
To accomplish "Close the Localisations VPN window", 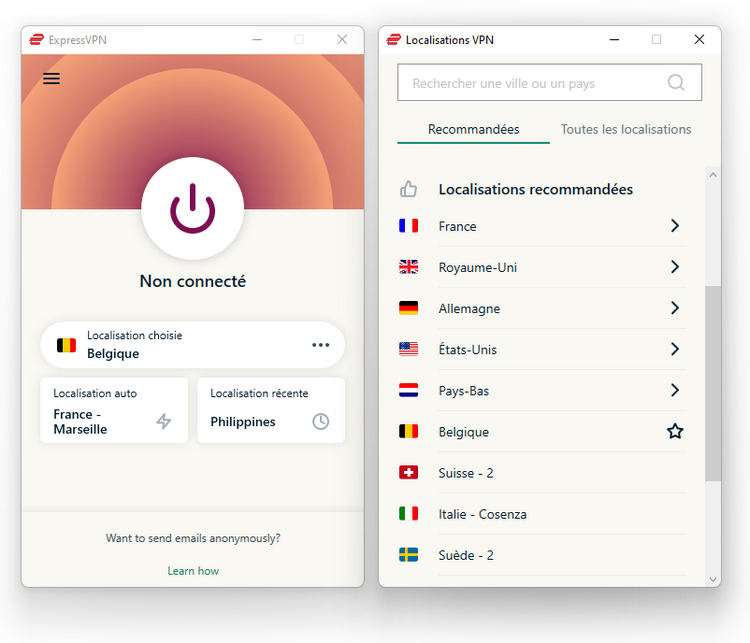I will [x=699, y=40].
